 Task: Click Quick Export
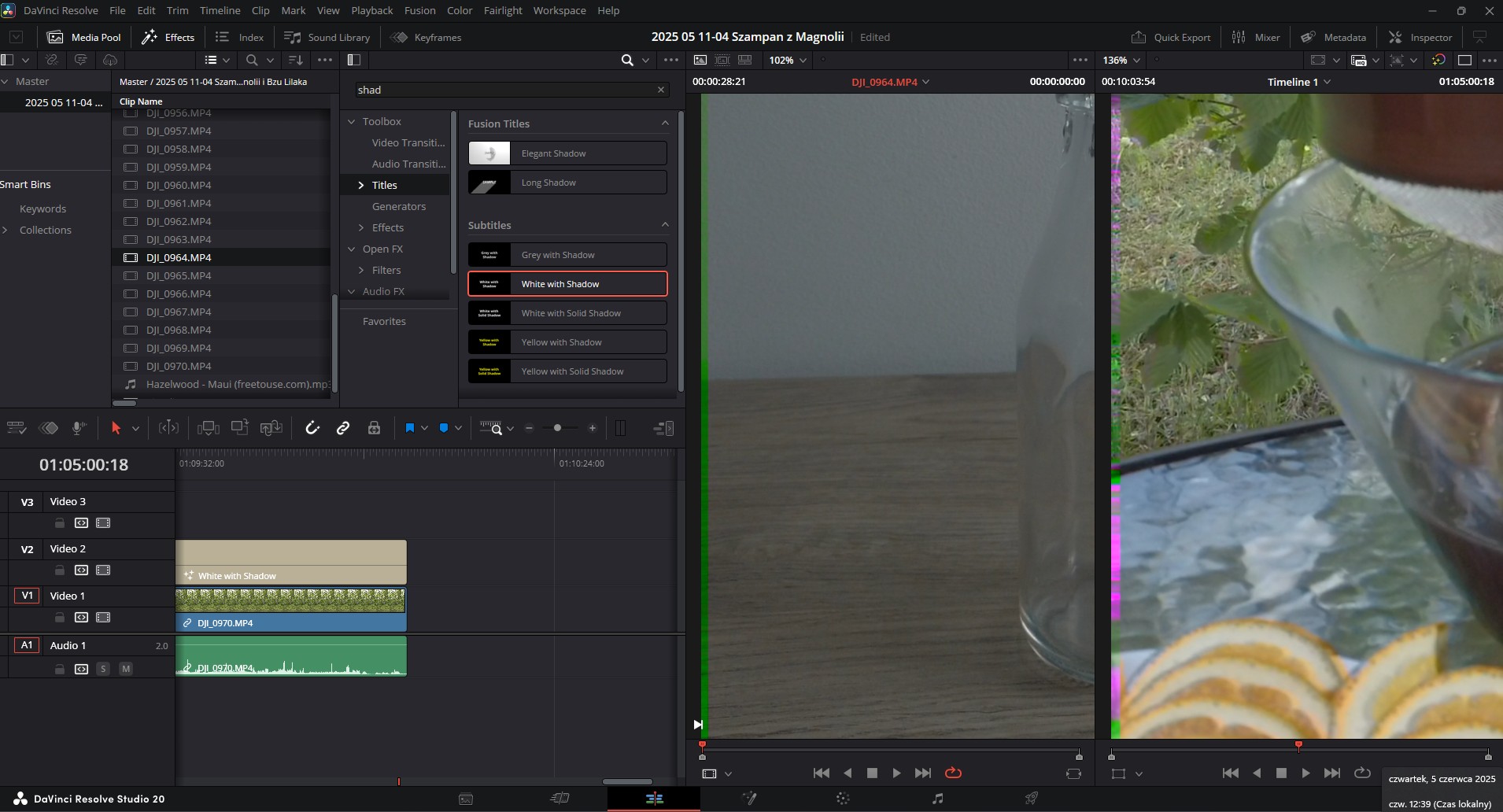point(1170,37)
